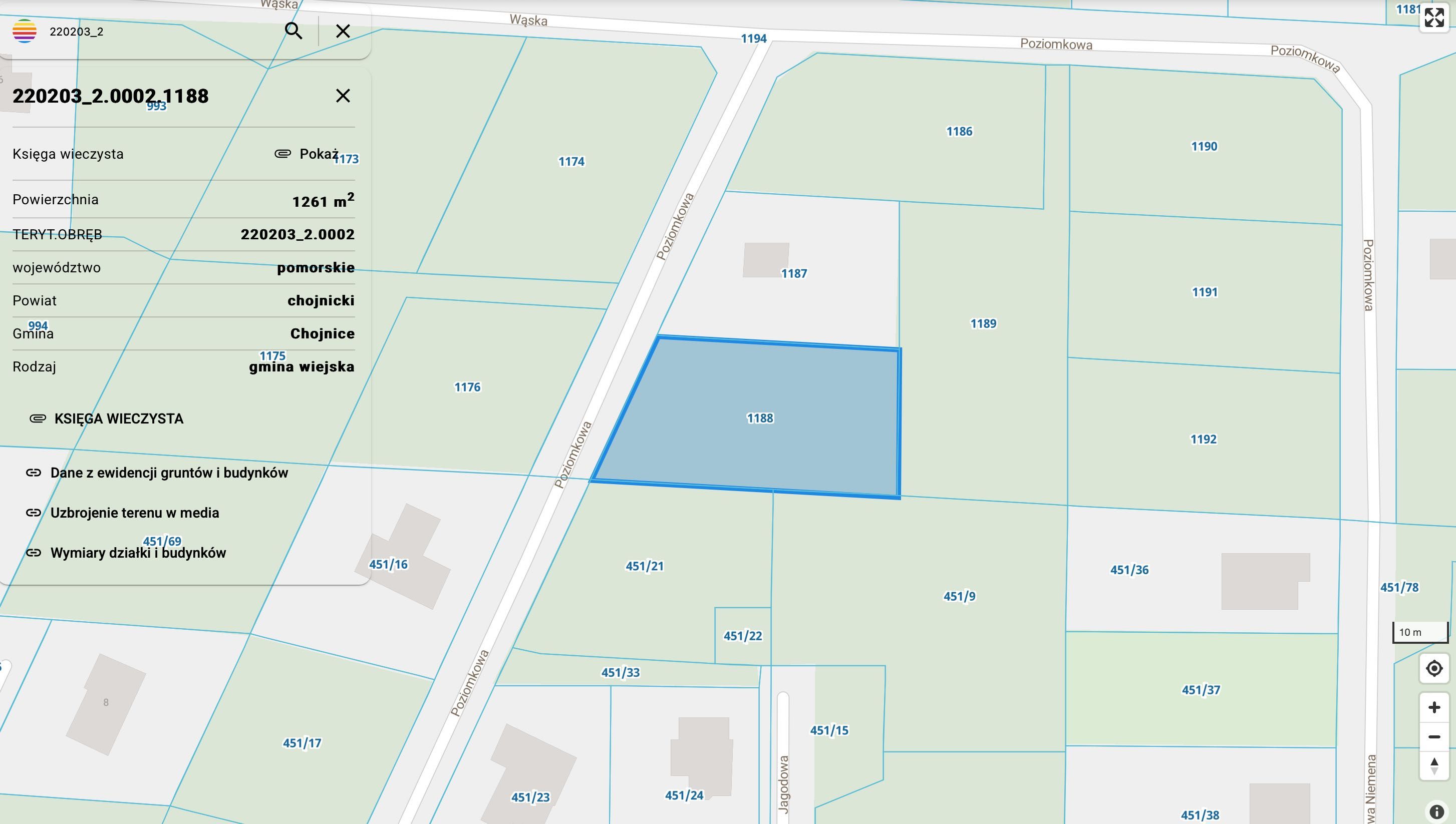Click link icon beside Uzbrojenie terenu w media
Image resolution: width=1456 pixels, height=824 pixels.
34,513
